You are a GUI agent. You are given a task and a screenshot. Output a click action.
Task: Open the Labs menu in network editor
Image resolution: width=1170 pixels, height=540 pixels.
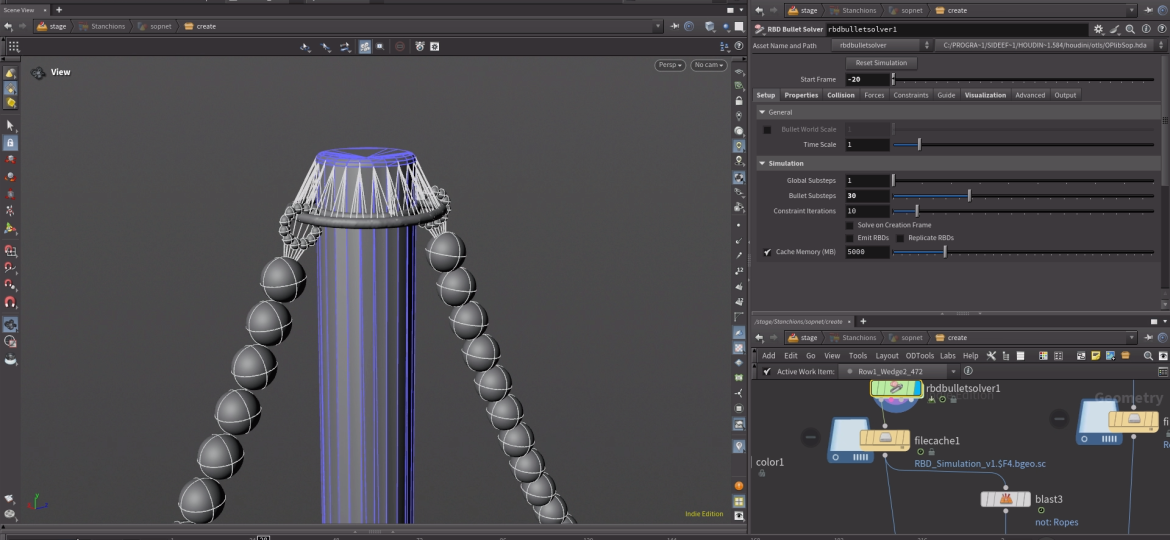(947, 355)
